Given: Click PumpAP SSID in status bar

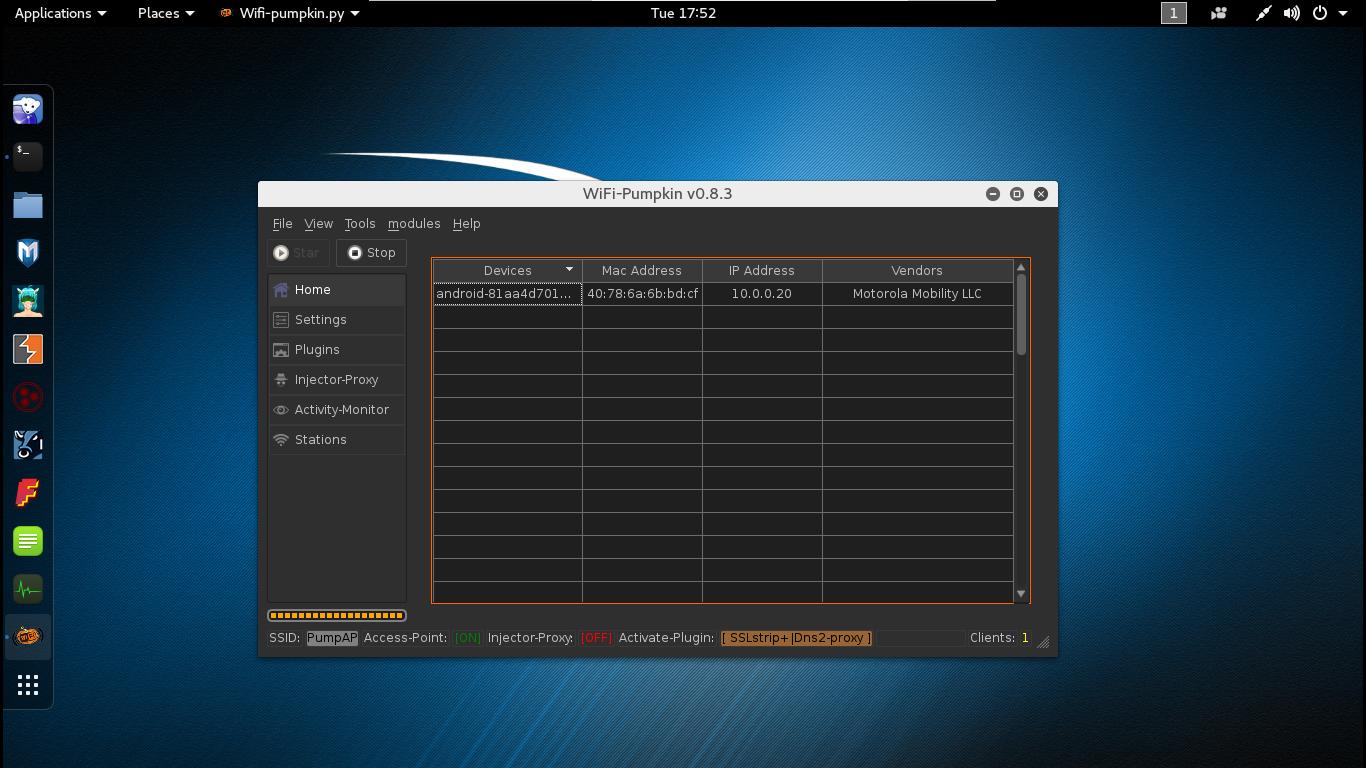Looking at the screenshot, I should click(332, 638).
